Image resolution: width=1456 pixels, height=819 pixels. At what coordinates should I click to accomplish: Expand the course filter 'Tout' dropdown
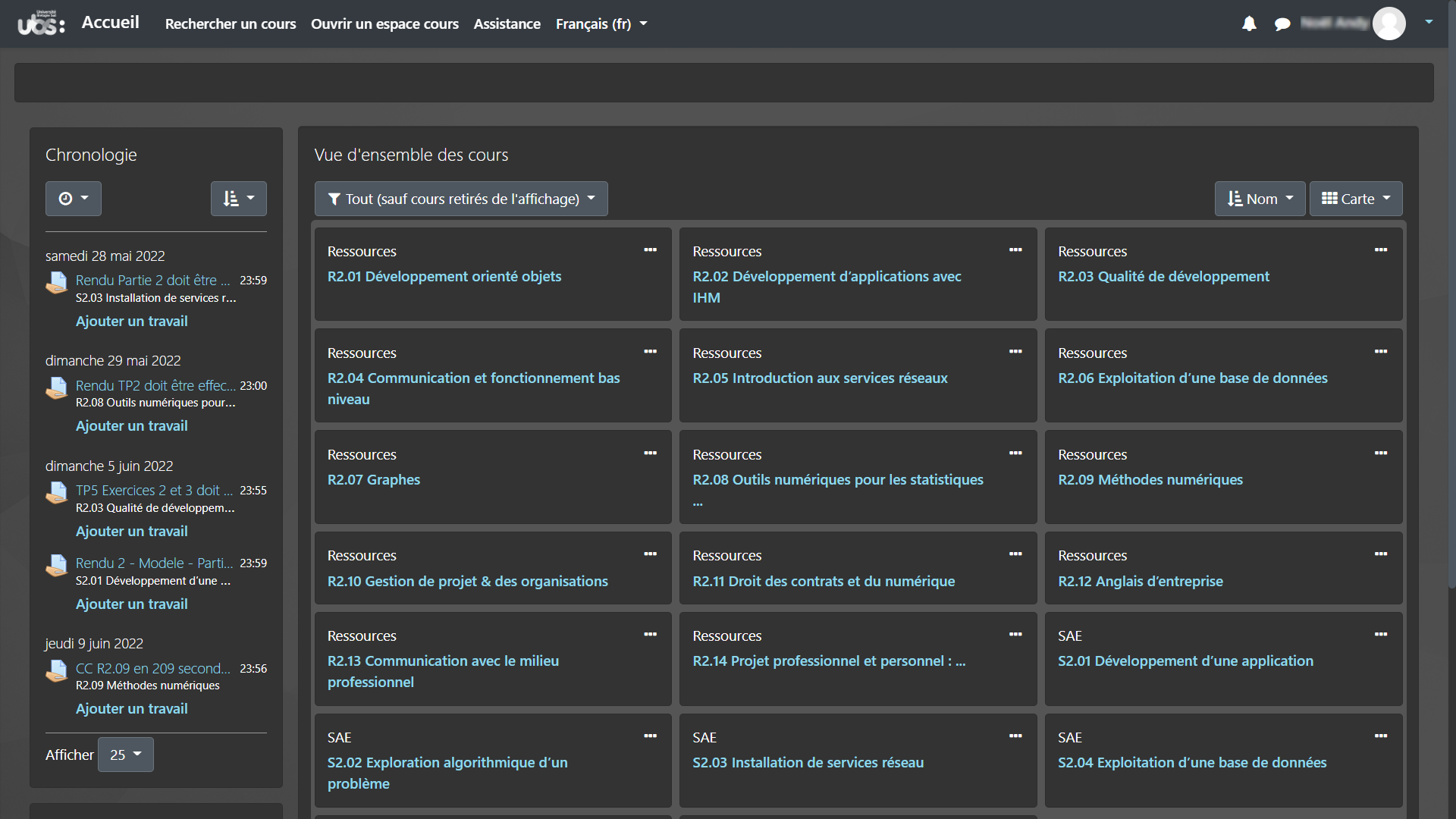pos(461,199)
